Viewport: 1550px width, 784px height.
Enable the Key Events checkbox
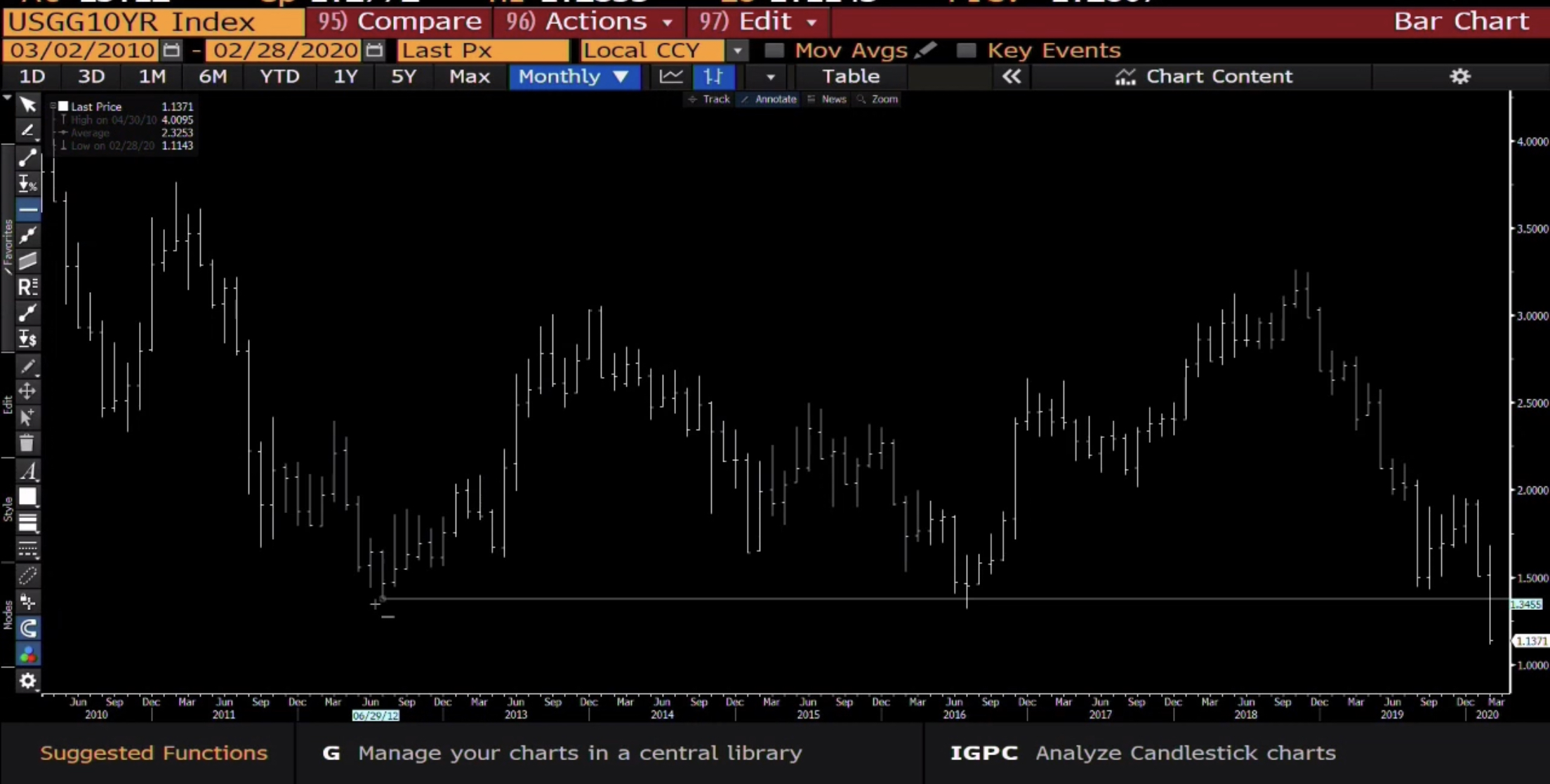coord(967,51)
